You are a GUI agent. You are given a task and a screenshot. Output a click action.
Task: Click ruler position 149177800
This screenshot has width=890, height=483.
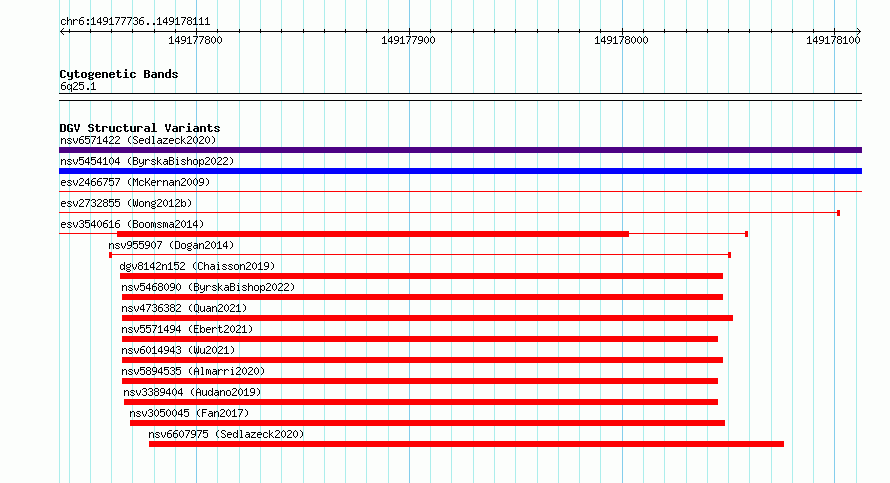[195, 40]
